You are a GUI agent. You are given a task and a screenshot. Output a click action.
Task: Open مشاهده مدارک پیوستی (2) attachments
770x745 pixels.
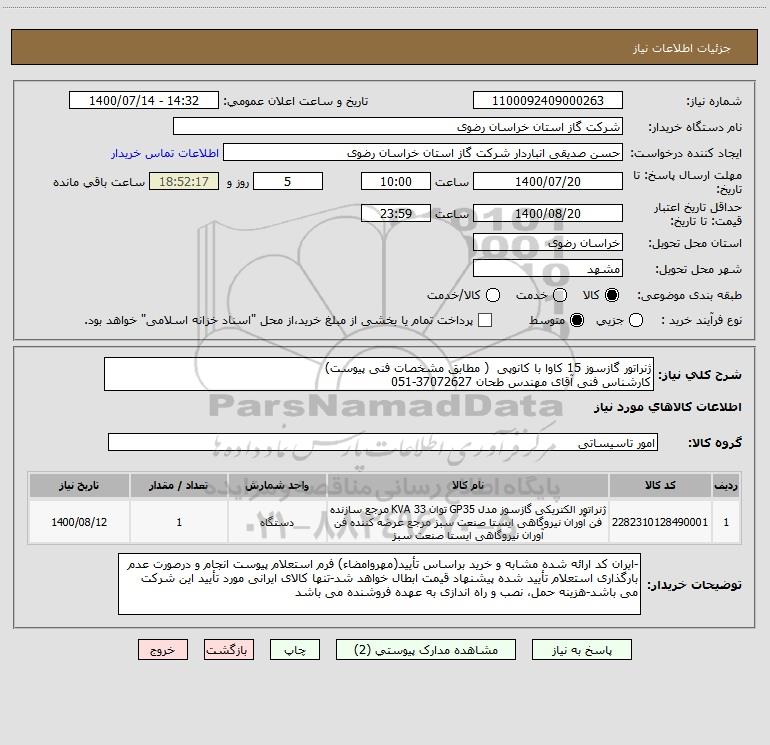tap(426, 650)
